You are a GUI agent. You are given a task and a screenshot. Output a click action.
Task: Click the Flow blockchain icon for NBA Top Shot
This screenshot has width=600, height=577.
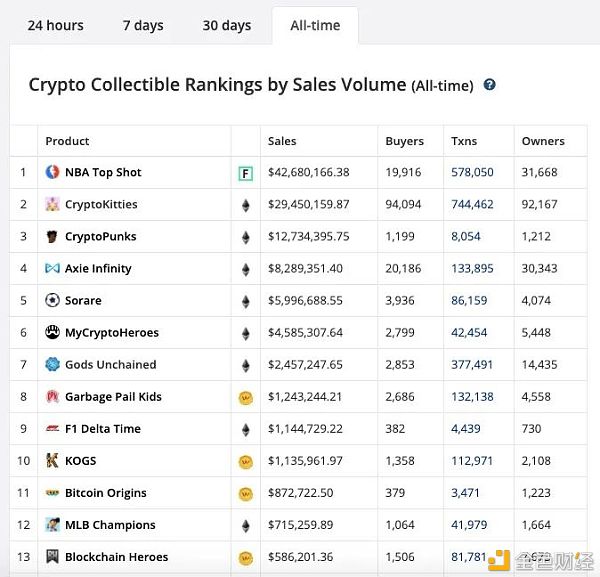click(245, 173)
